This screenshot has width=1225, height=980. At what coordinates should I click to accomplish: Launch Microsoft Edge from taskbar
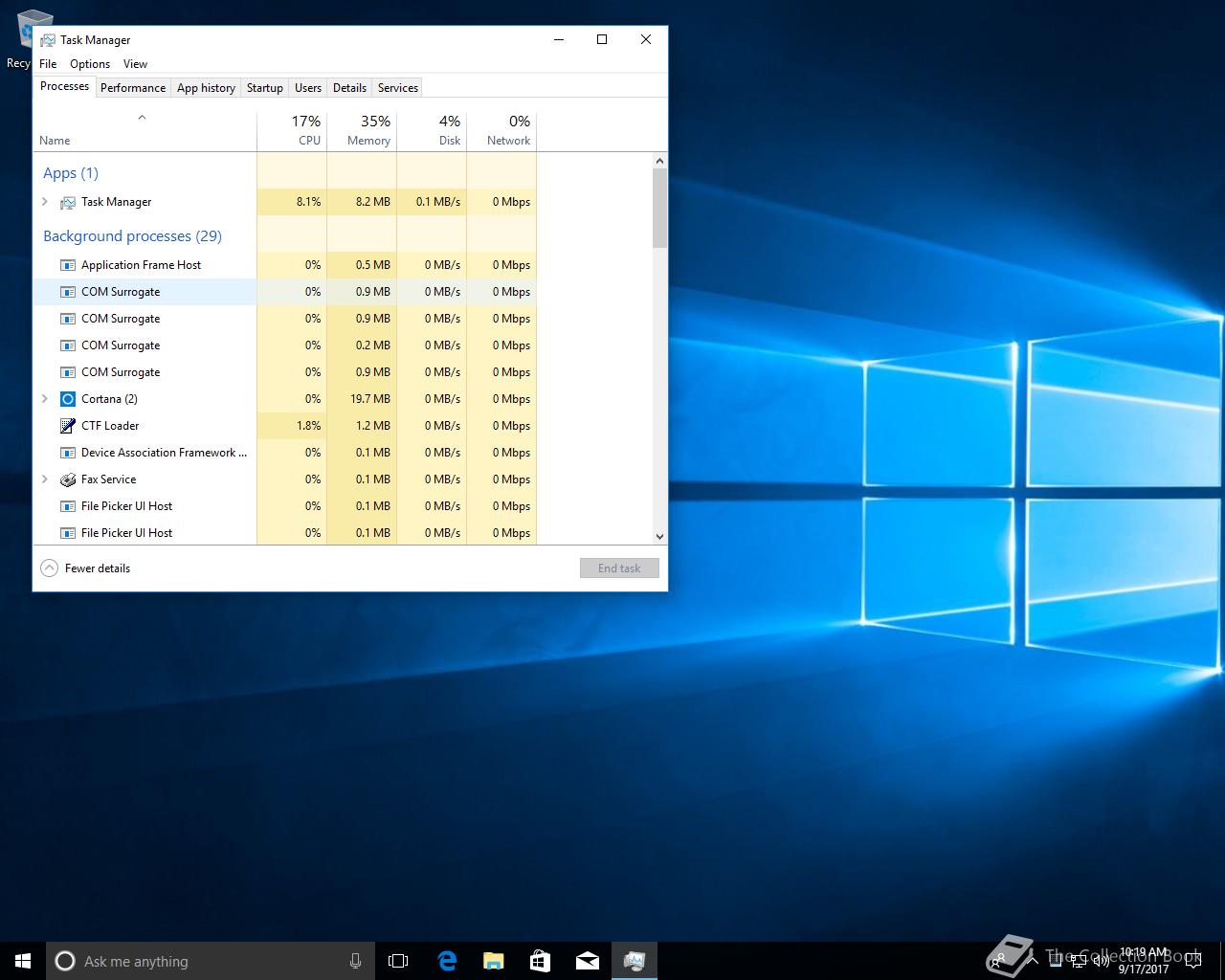click(446, 961)
